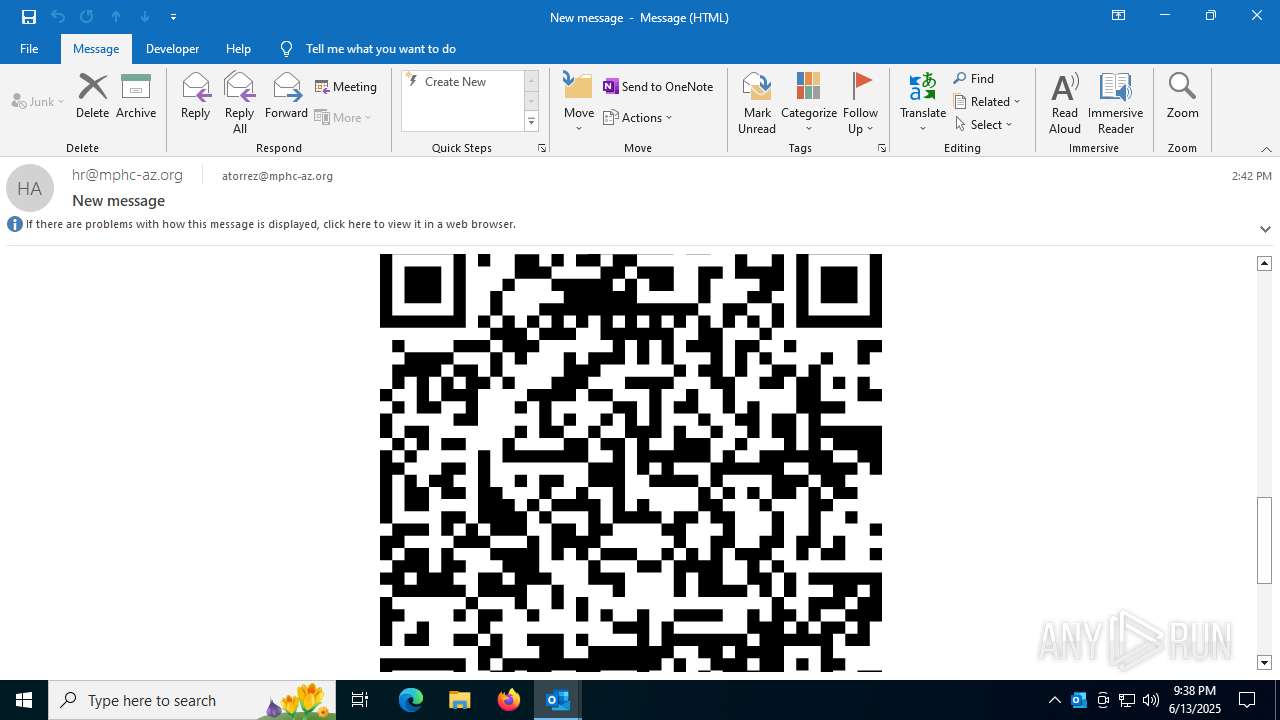This screenshot has height=720, width=1280.
Task: Click Find in the Editing group
Action: 974,79
